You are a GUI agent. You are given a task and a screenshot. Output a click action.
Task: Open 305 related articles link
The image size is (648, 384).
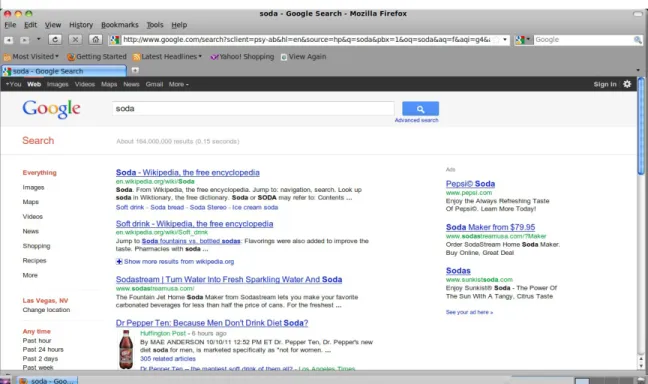(x=167, y=359)
